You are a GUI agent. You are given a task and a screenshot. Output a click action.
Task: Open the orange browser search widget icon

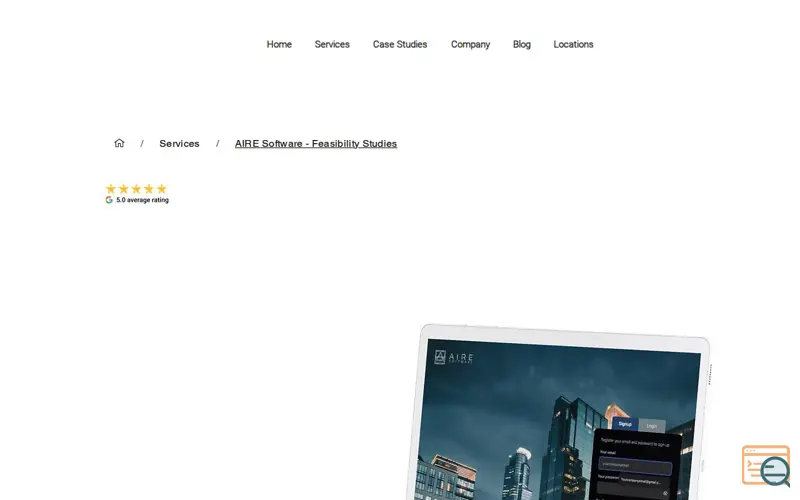(766, 466)
